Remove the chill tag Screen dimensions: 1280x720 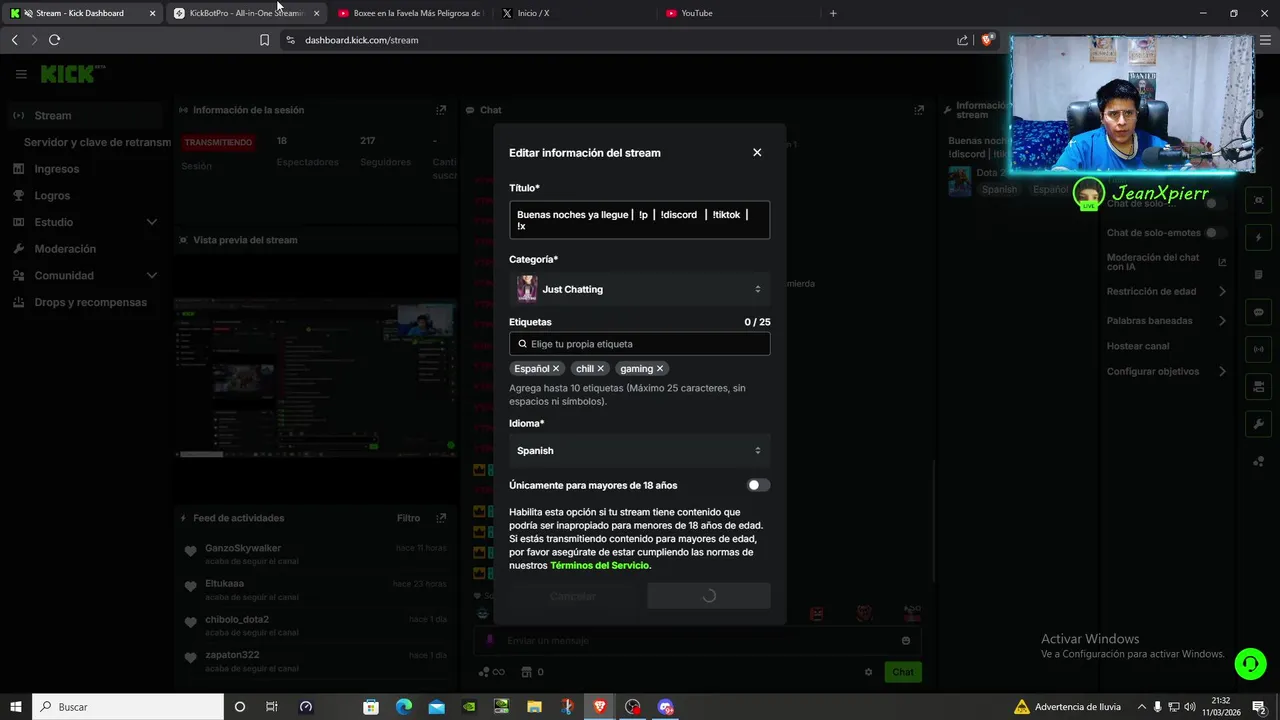point(600,369)
